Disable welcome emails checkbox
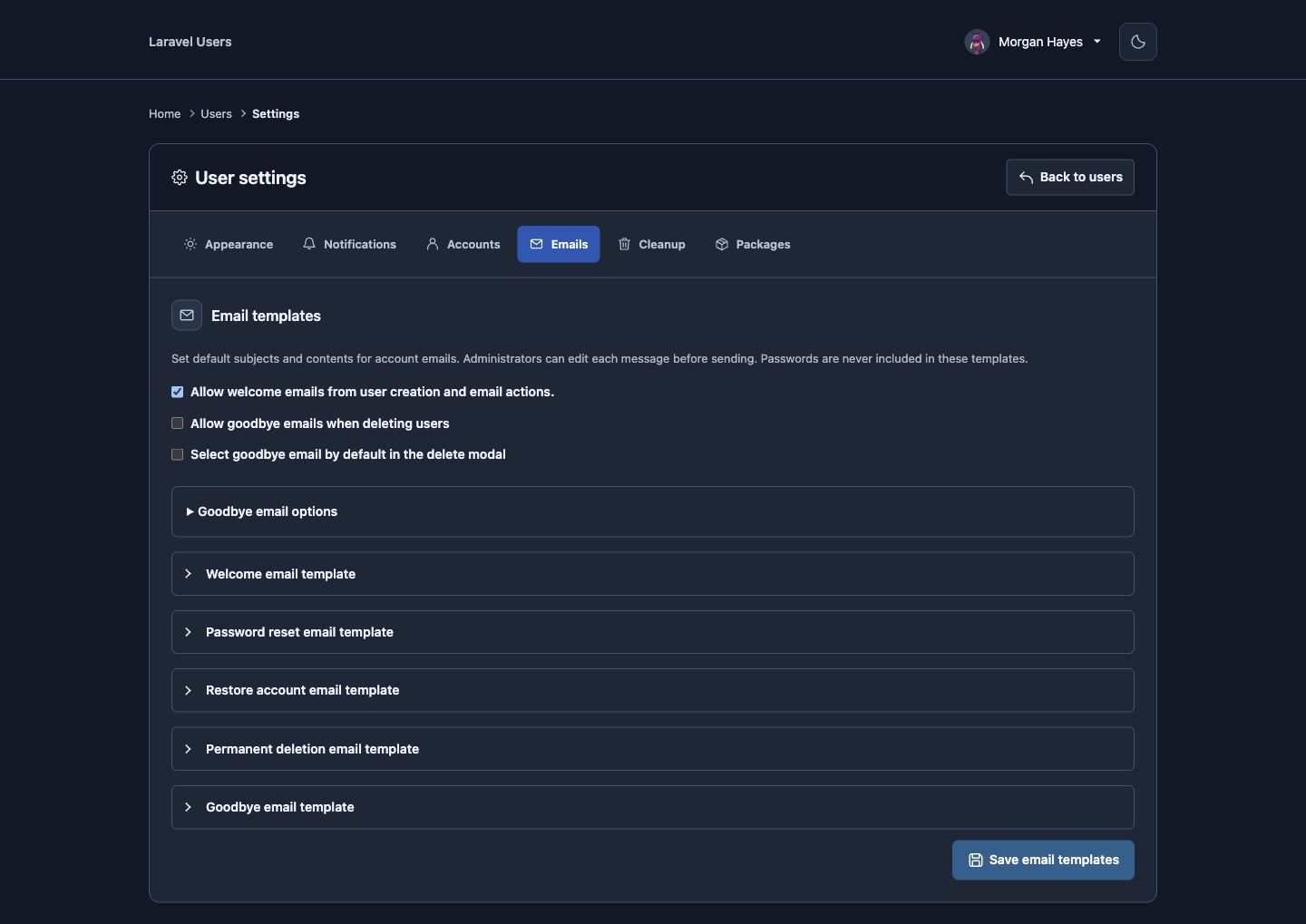 point(178,392)
